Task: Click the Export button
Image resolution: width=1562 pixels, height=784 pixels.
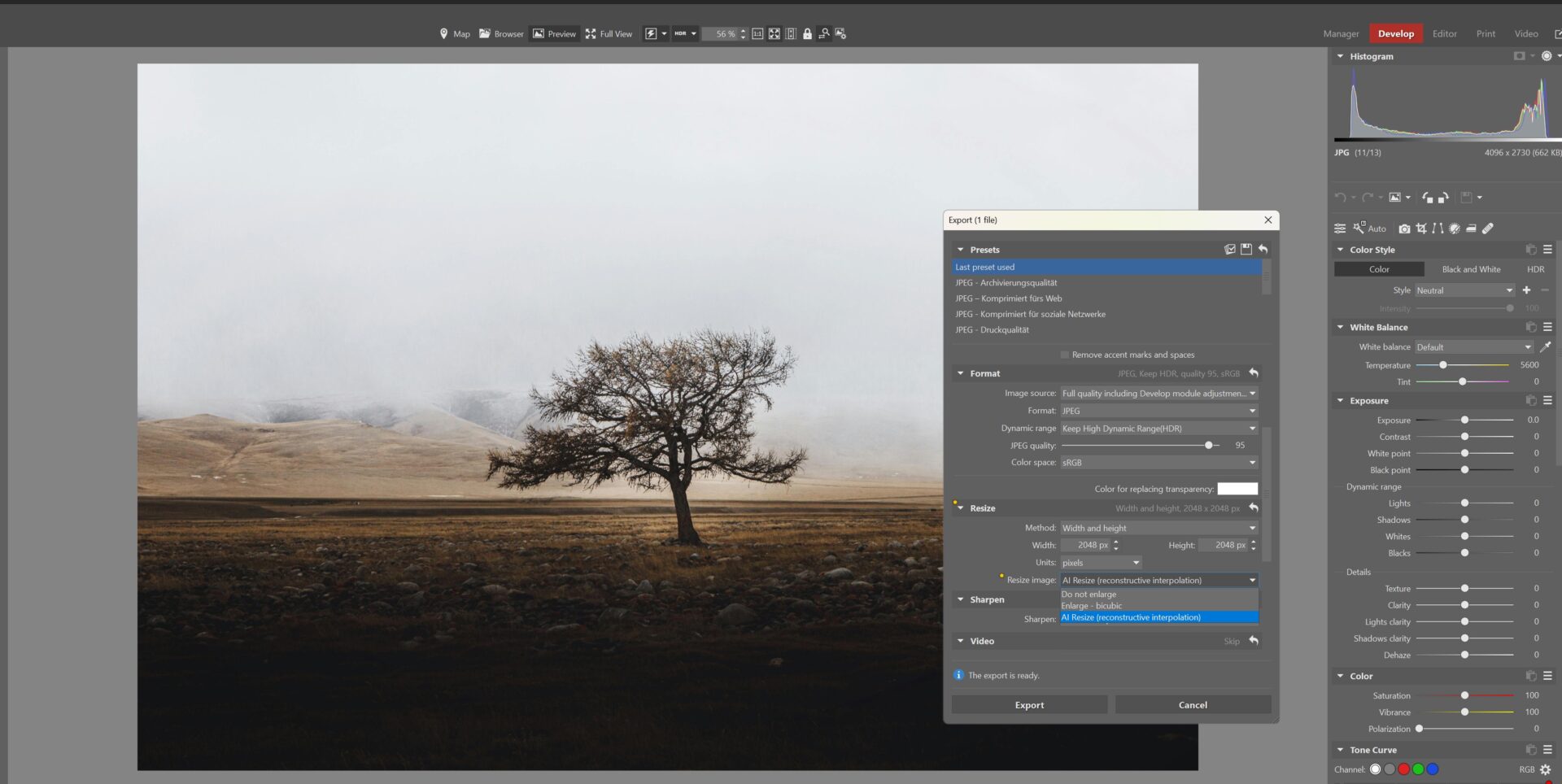Action: (1029, 705)
